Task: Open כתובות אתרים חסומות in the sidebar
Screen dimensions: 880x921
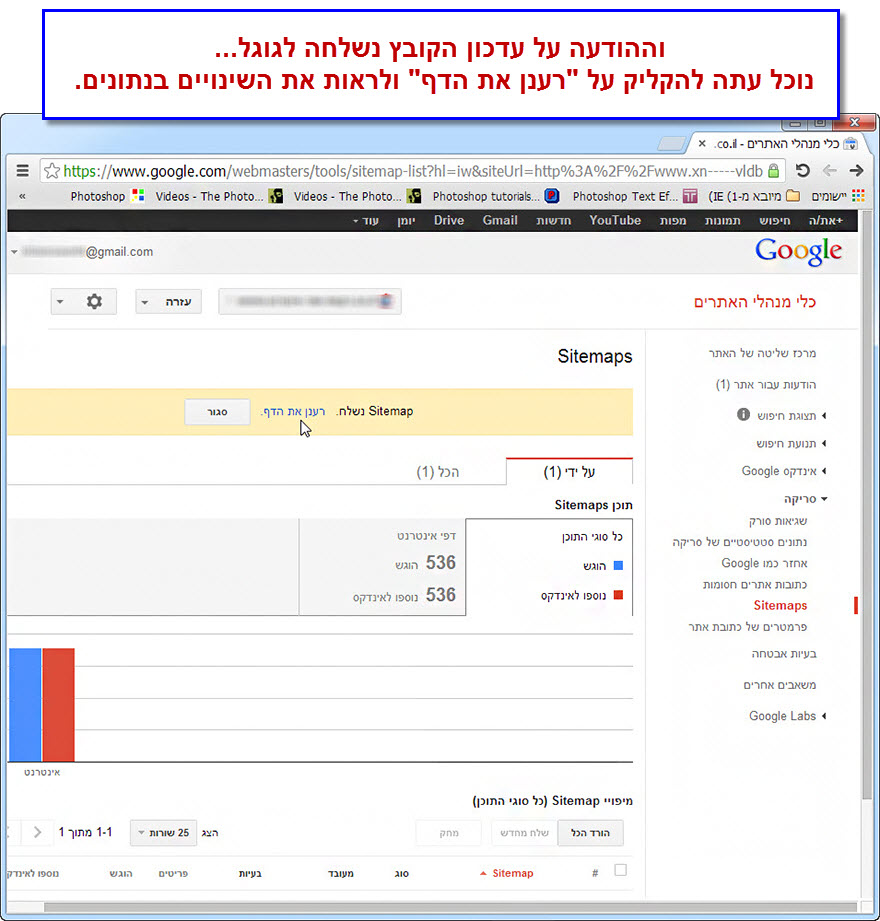Action: pyautogui.click(x=754, y=584)
